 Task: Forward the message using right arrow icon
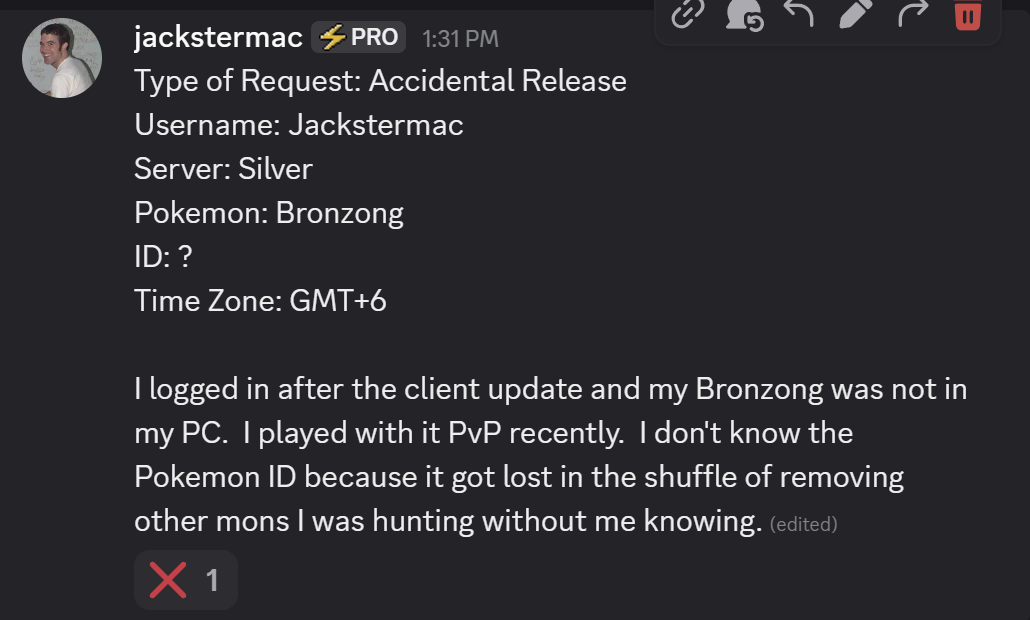pyautogui.click(x=912, y=13)
